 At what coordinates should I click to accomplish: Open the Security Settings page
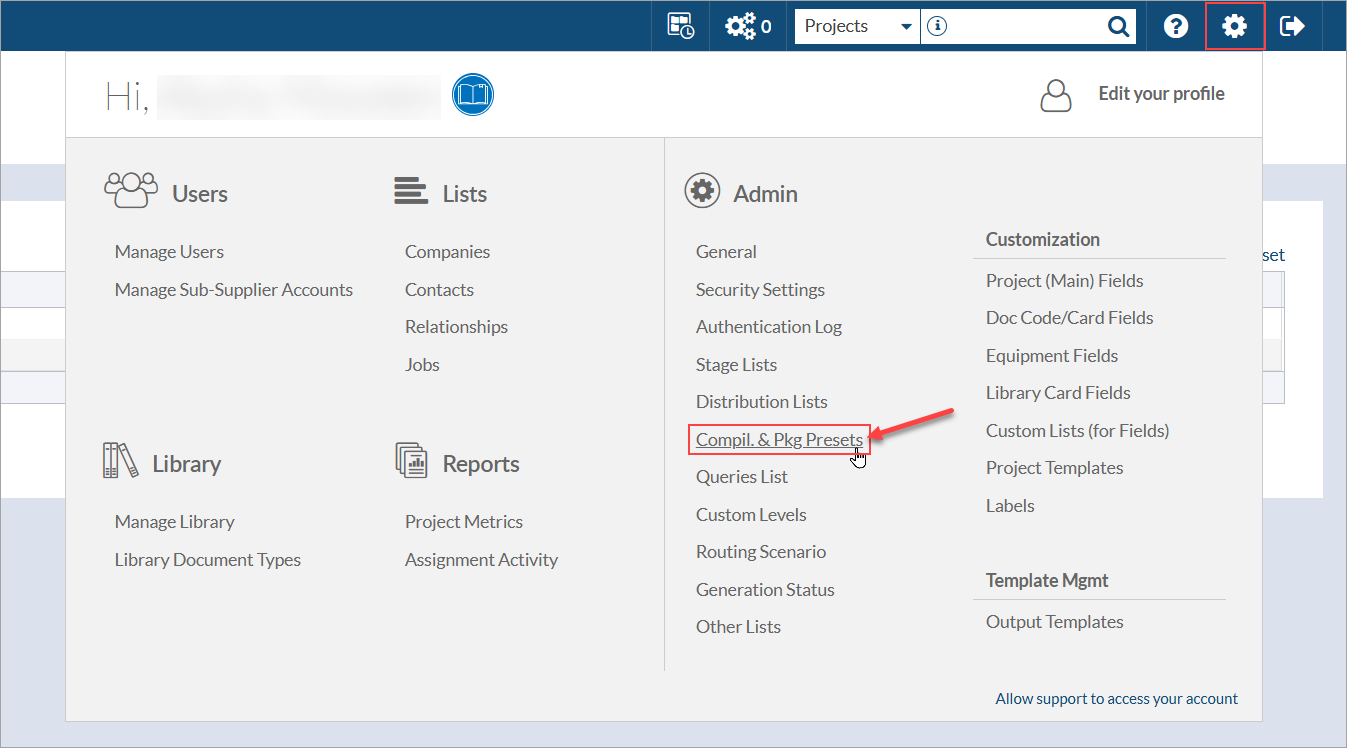760,290
